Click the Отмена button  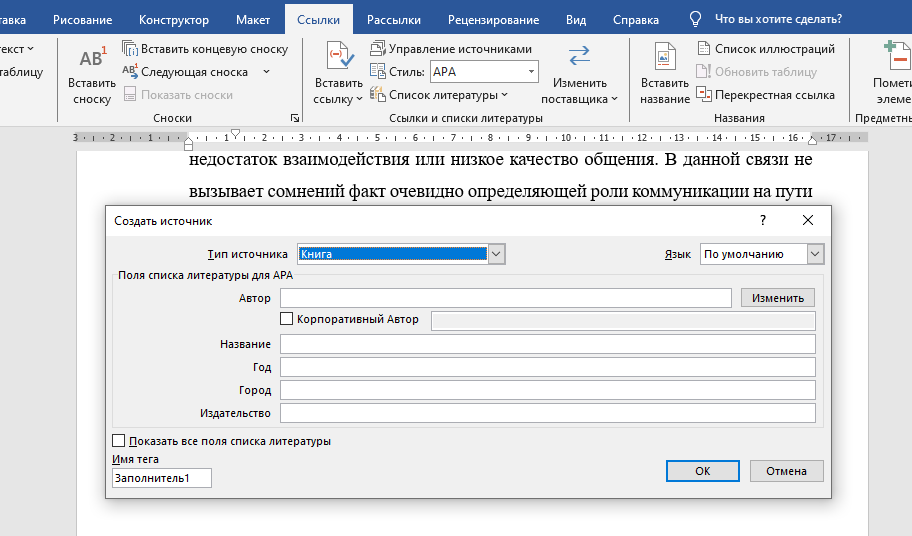(x=785, y=471)
